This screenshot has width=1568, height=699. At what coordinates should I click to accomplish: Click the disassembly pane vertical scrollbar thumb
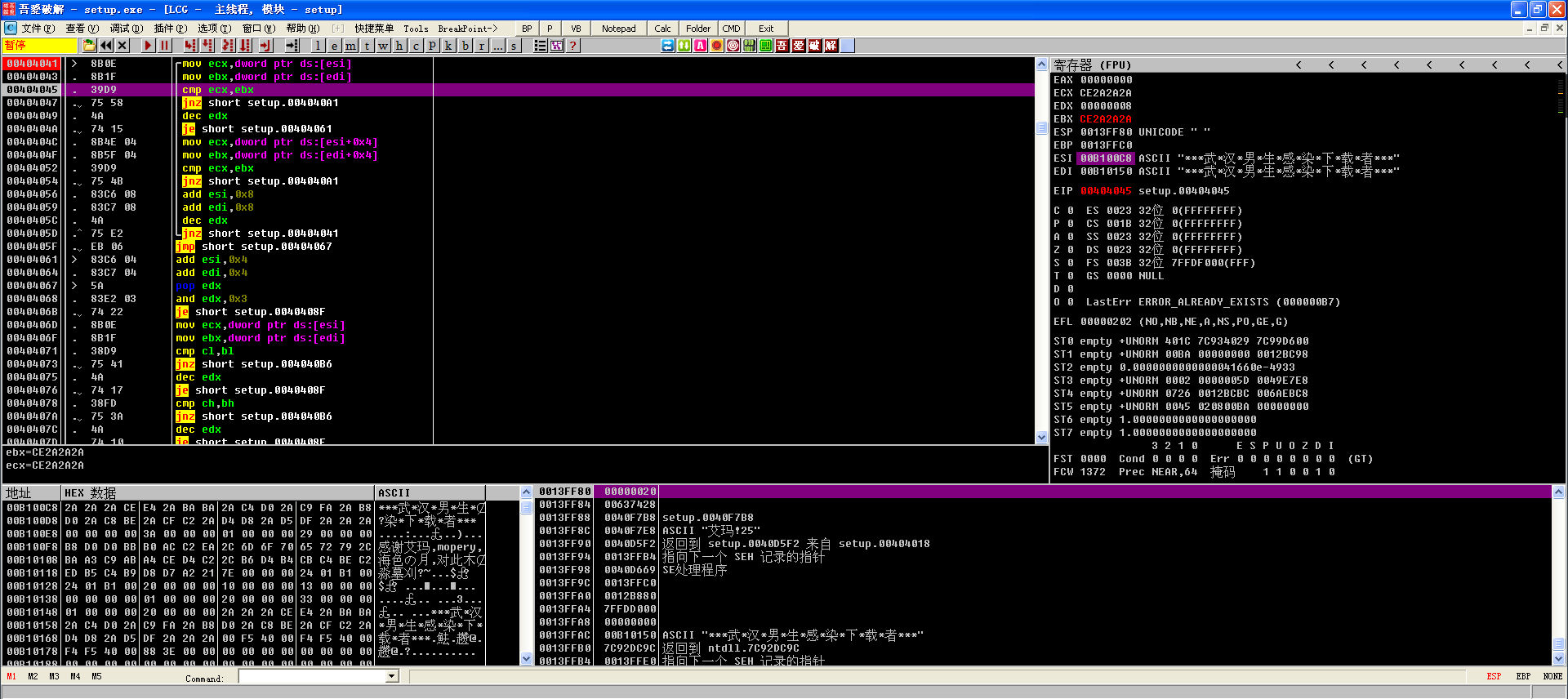[x=1041, y=128]
